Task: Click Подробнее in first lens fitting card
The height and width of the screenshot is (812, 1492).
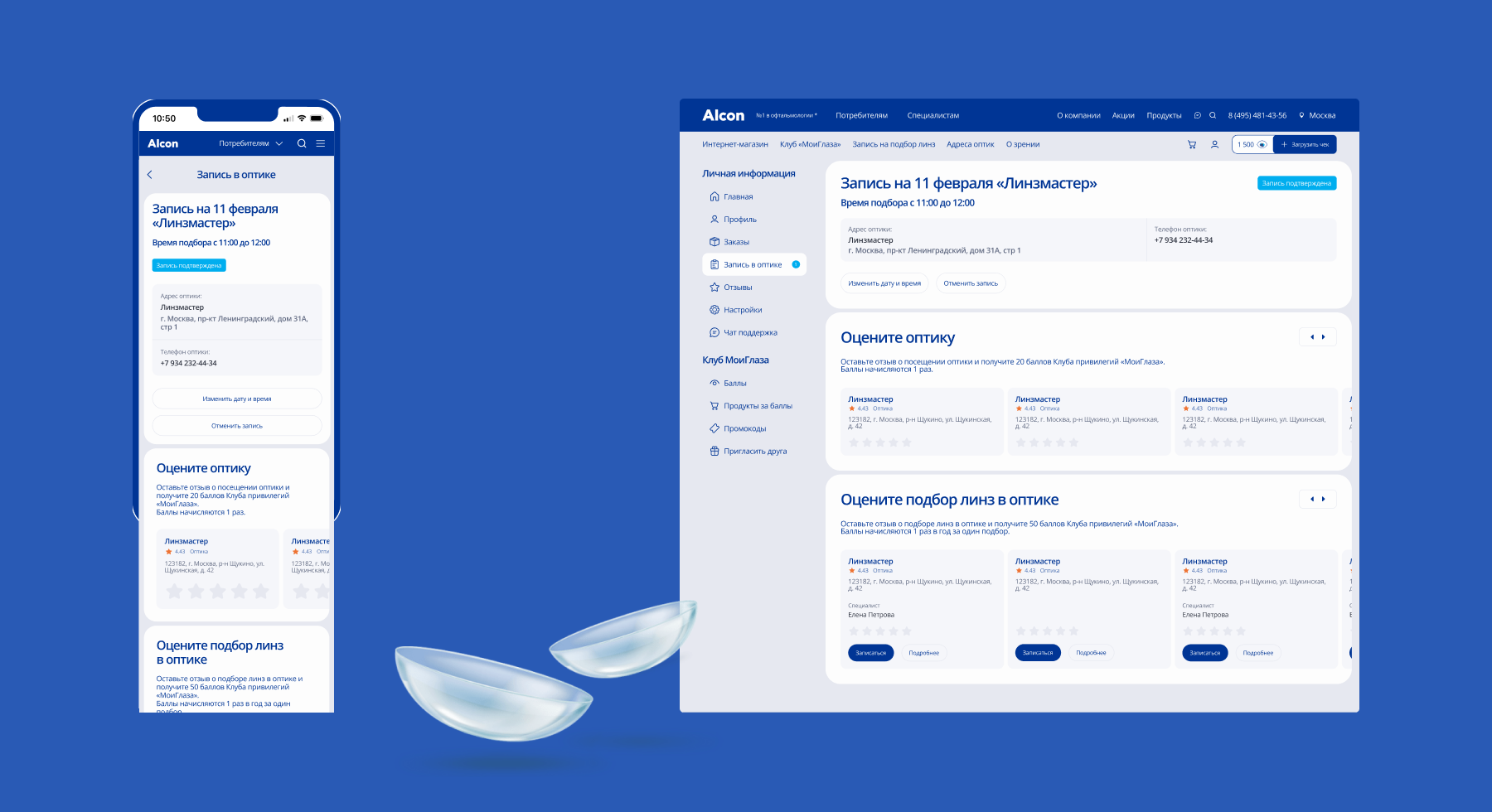Action: 923,653
